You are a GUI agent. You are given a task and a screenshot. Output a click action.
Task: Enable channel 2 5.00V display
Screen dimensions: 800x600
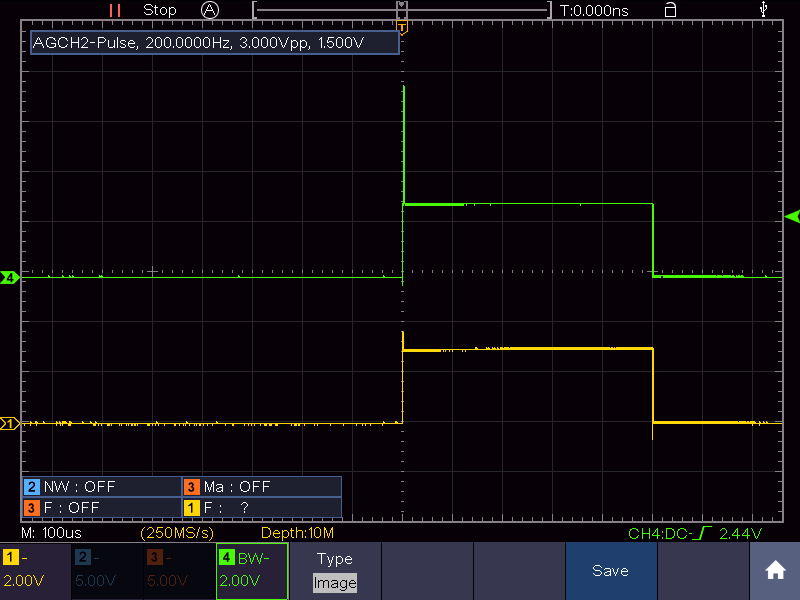108,570
